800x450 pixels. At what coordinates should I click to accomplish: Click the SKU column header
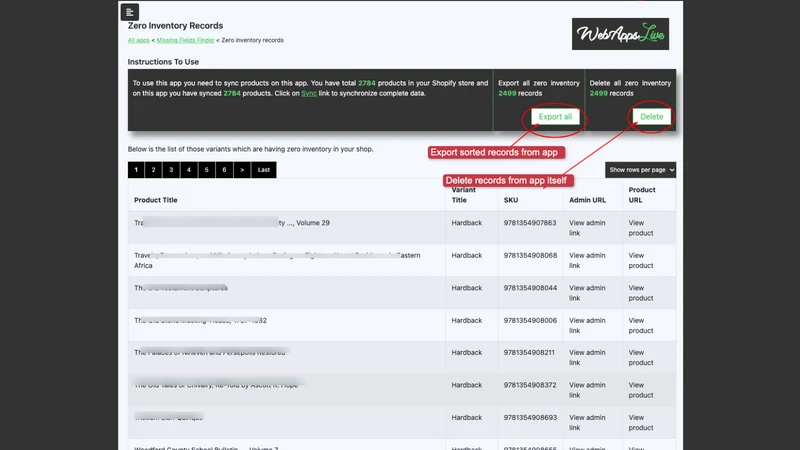(x=511, y=200)
